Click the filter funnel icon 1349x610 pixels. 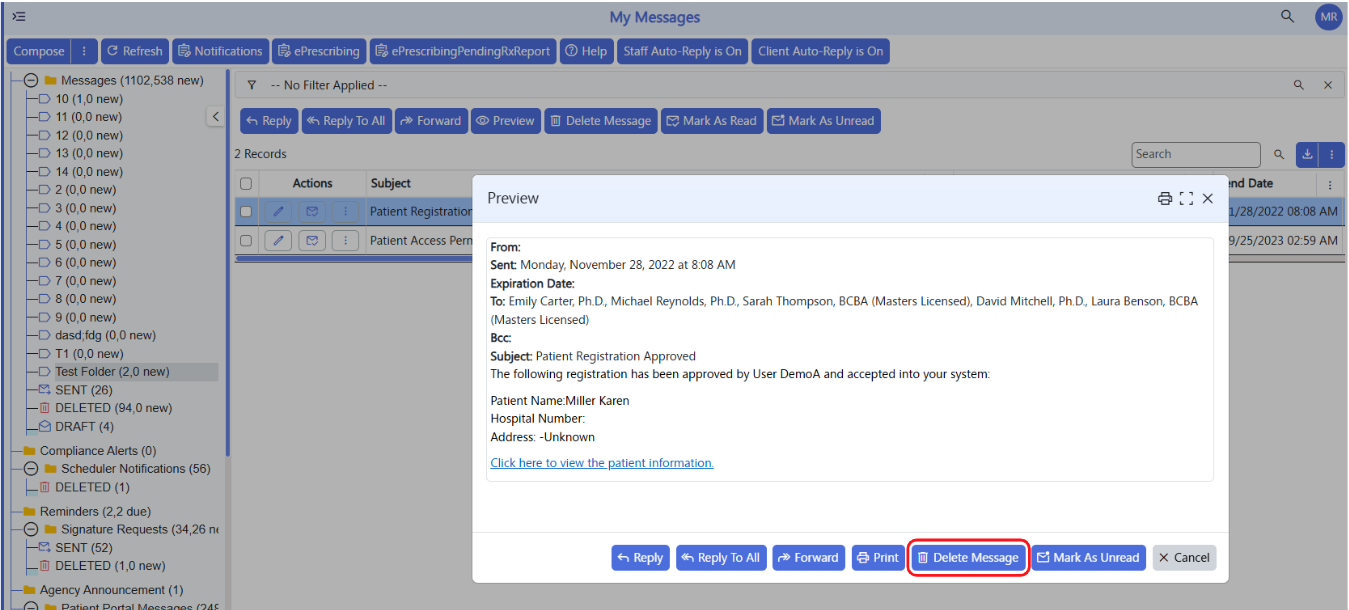click(252, 86)
